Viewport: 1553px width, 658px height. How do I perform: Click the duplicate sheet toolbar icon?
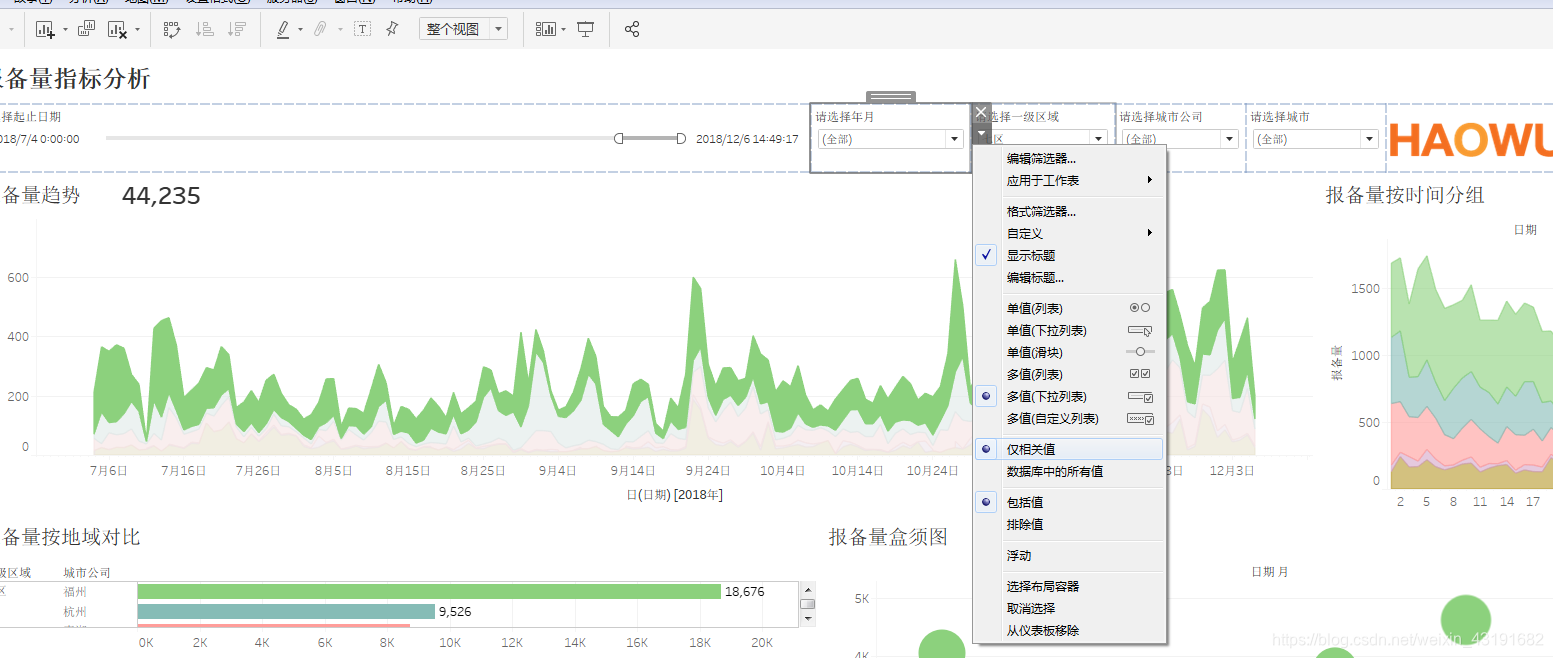[x=87, y=30]
